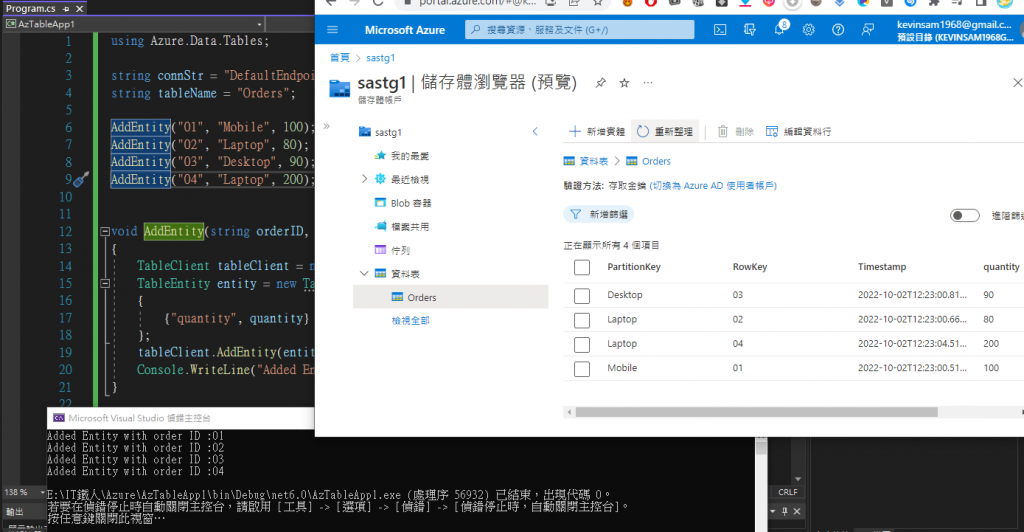This screenshot has height=532, width=1024.
Task: Click the refresh button in table toolbar
Action: point(665,132)
